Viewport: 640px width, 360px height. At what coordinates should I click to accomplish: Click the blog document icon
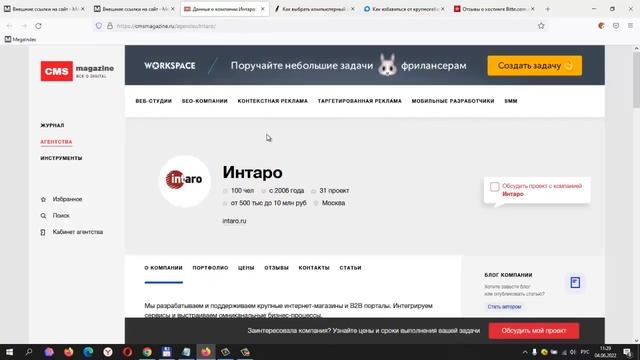pos(575,282)
